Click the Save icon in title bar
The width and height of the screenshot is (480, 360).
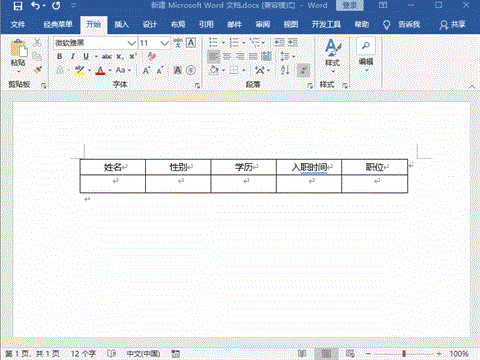(18, 6)
